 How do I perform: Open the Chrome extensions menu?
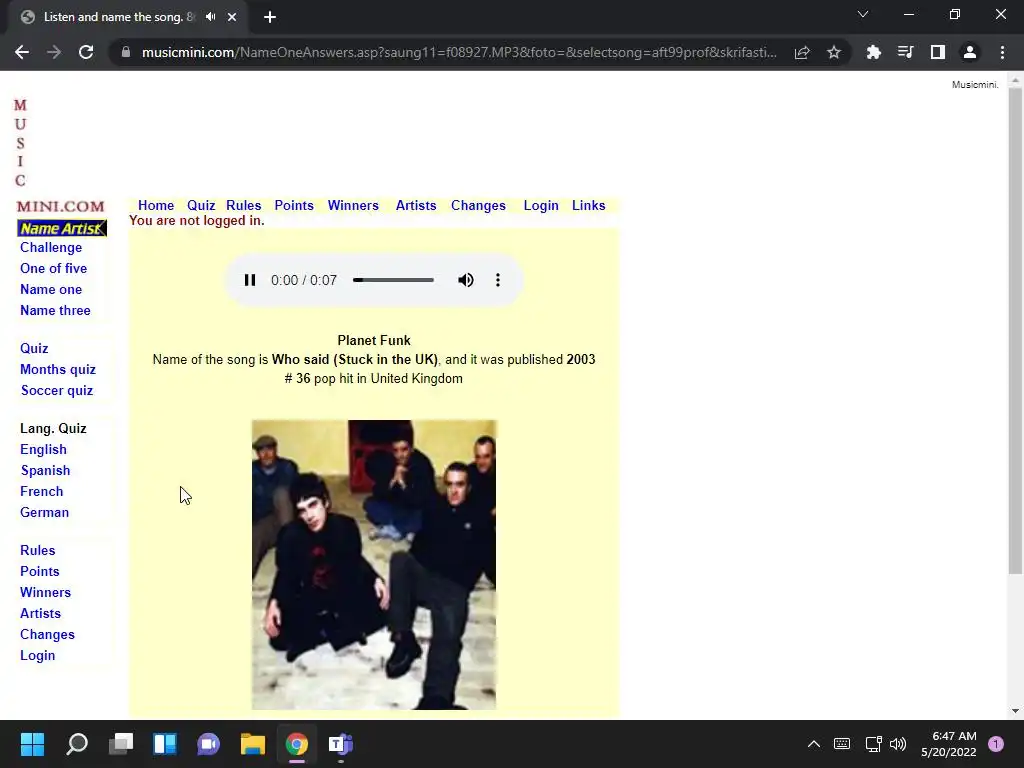(x=873, y=52)
